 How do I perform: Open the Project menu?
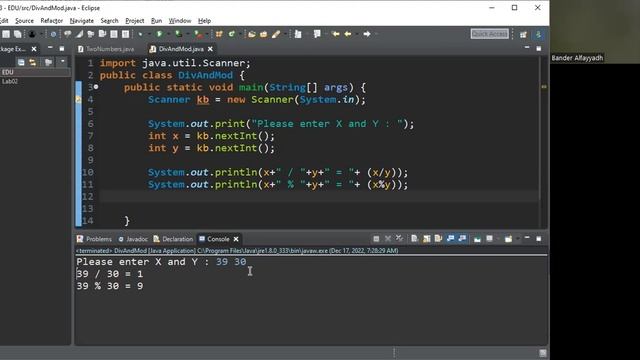(x=135, y=21)
